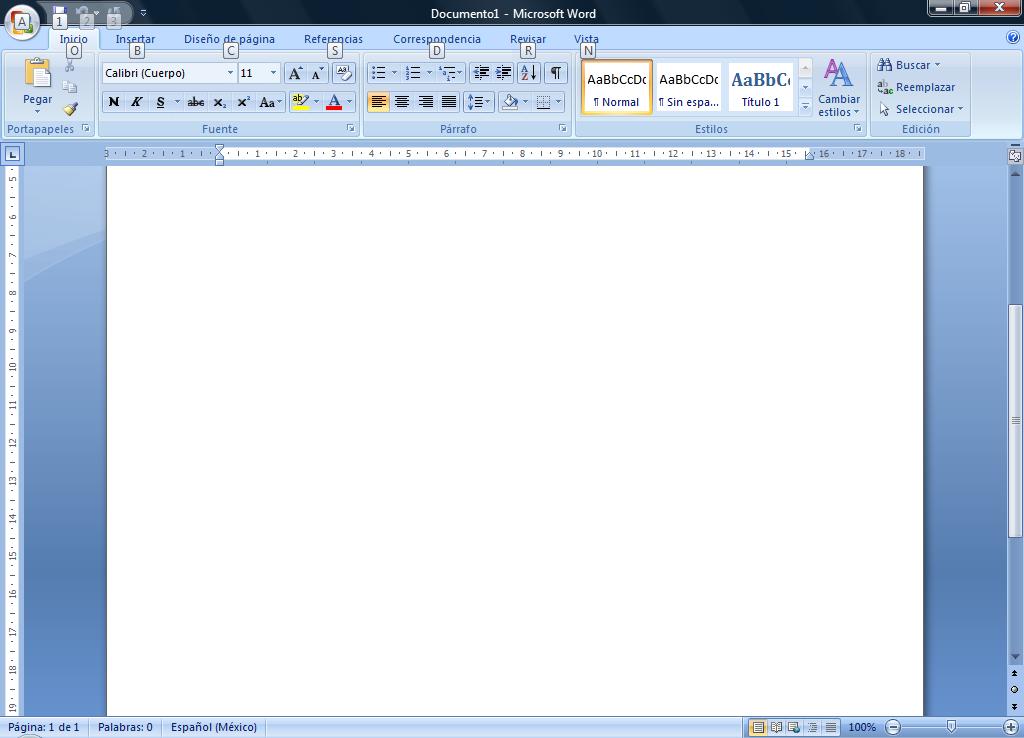Select the Format Painter brush icon

pyautogui.click(x=70, y=108)
